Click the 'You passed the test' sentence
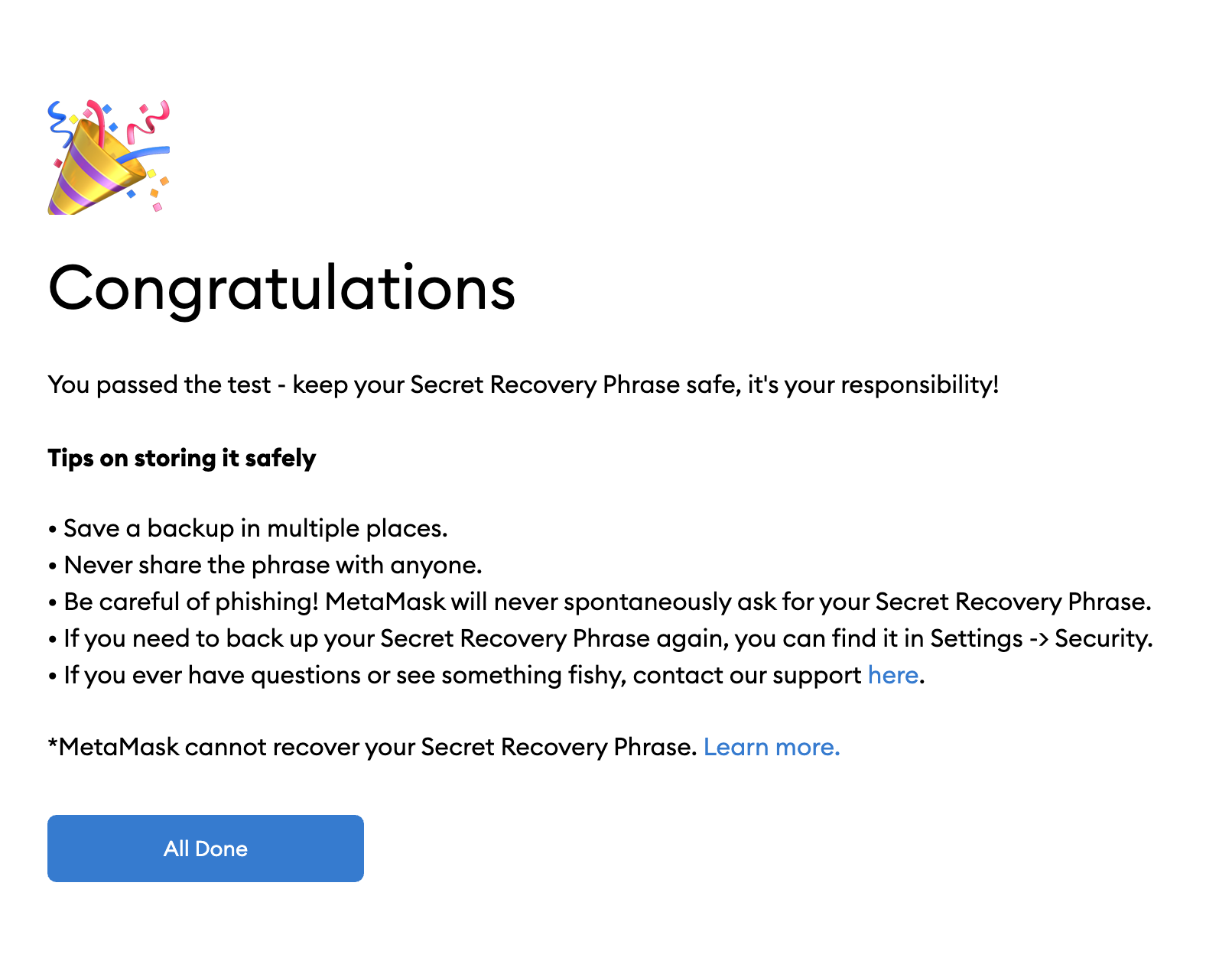The width and height of the screenshot is (1219, 980). coord(159,385)
